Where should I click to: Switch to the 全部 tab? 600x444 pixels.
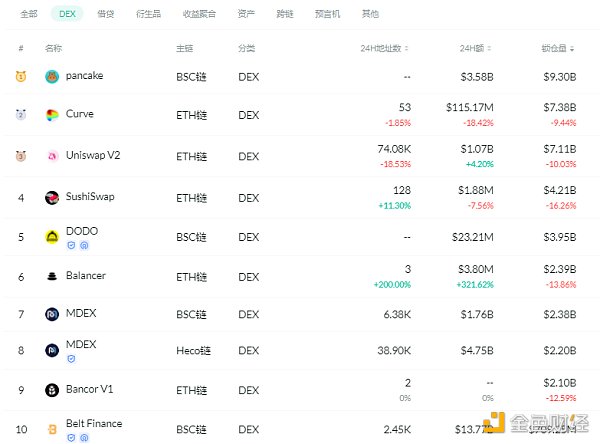(28, 14)
